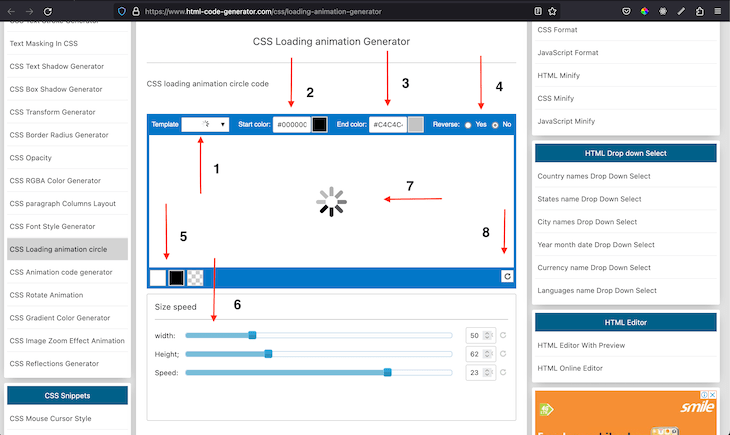Viewport: 730px width, 435px height.
Task: Reset the Speed value with its reset icon
Action: 504,373
